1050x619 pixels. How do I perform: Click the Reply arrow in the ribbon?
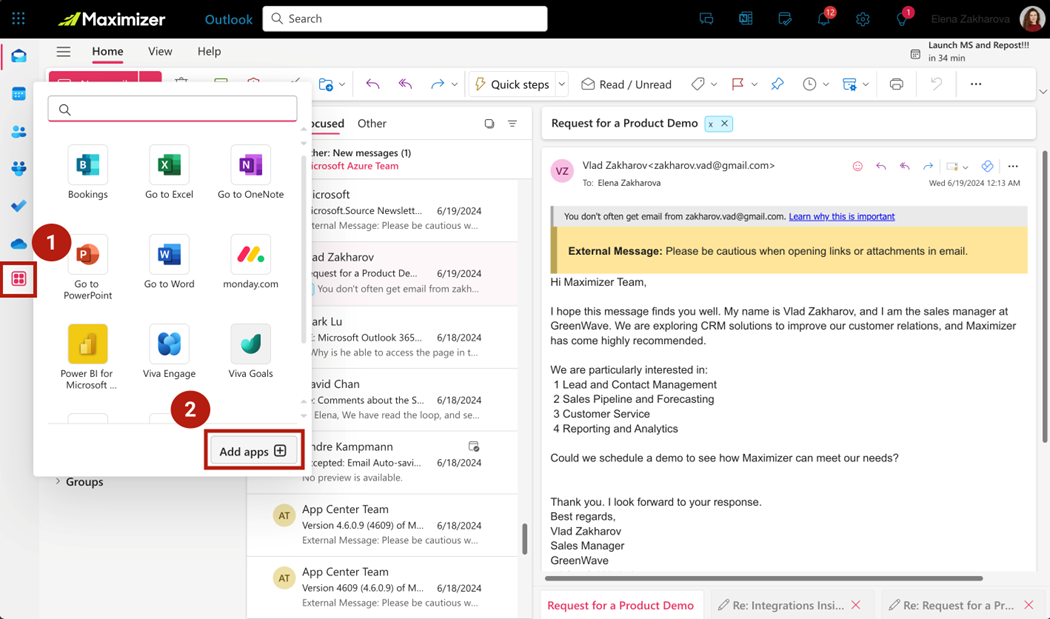coord(372,84)
